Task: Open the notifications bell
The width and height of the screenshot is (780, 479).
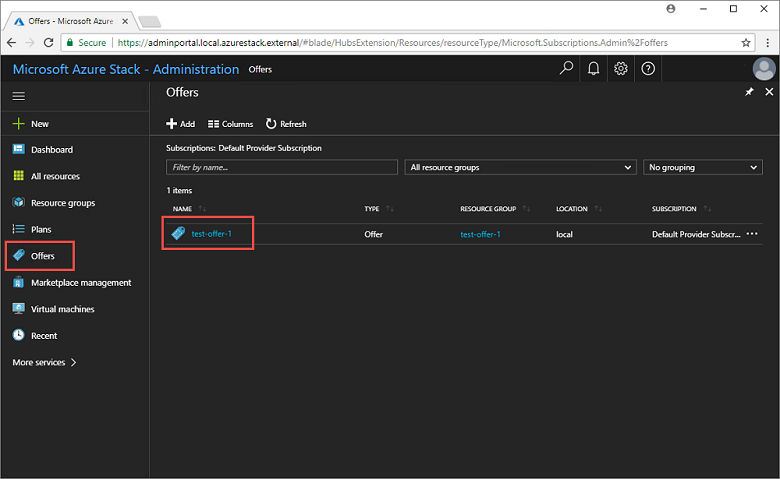Action: (x=594, y=69)
